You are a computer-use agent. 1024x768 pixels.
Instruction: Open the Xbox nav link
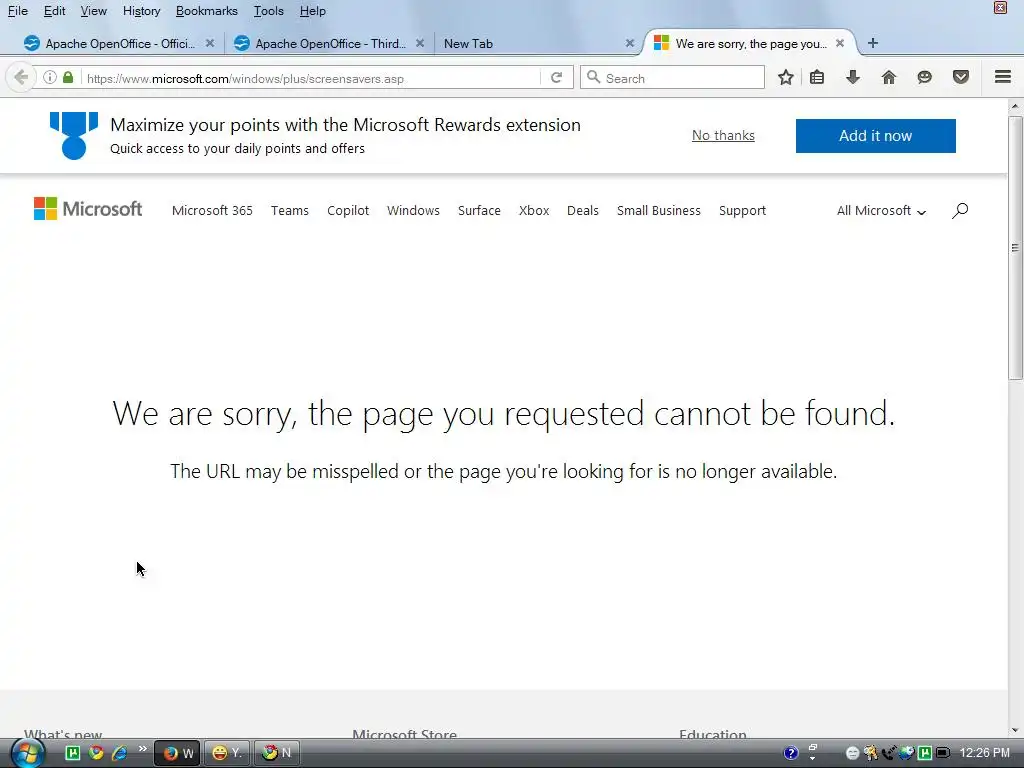pyautogui.click(x=534, y=210)
